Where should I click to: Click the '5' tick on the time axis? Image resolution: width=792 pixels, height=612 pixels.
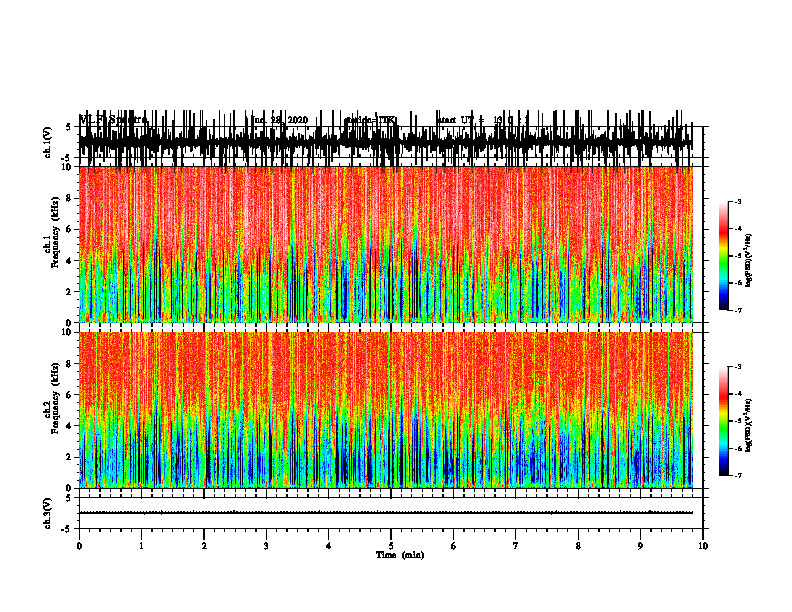pos(391,546)
